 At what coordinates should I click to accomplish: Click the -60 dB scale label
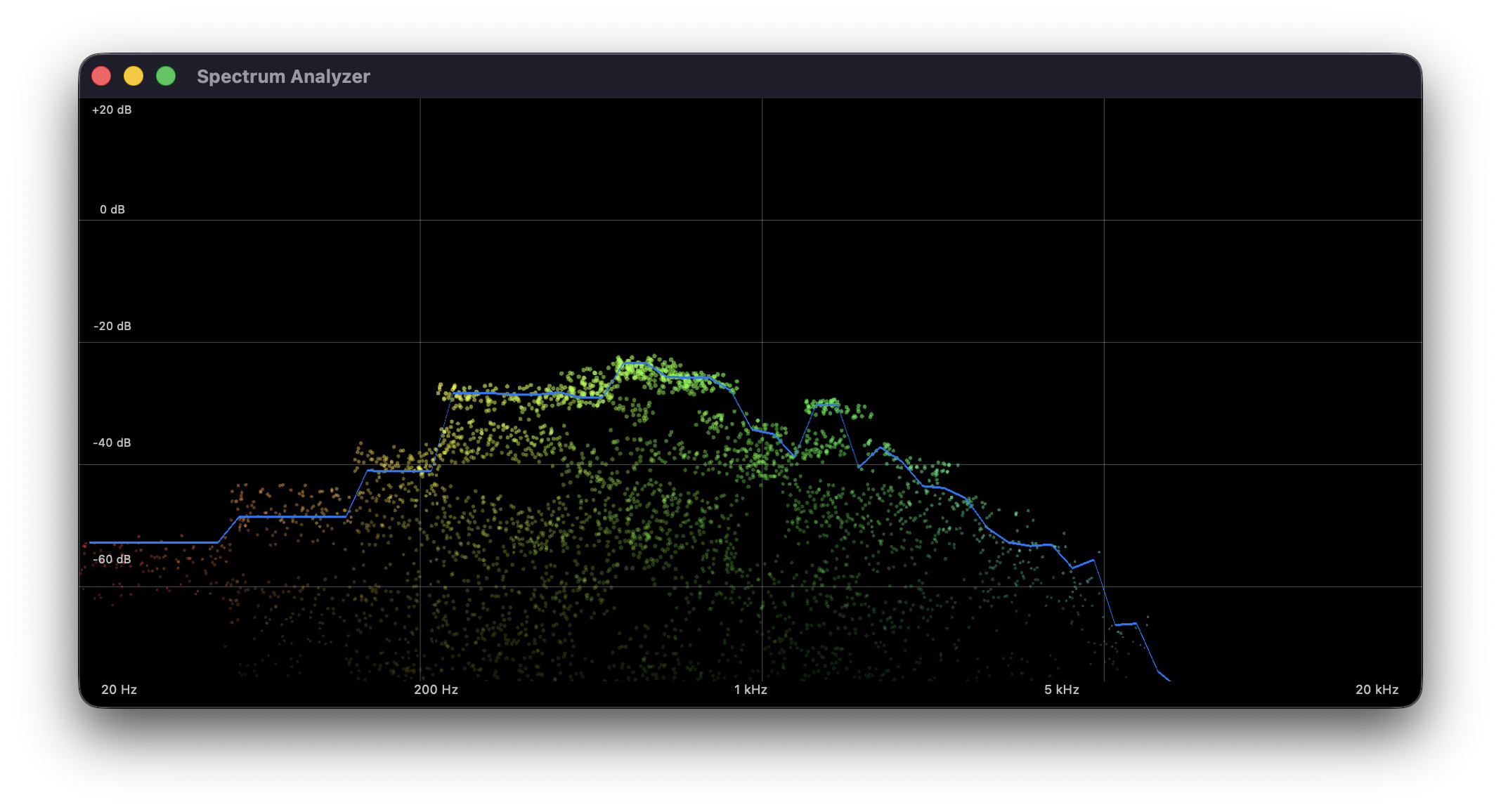[111, 559]
